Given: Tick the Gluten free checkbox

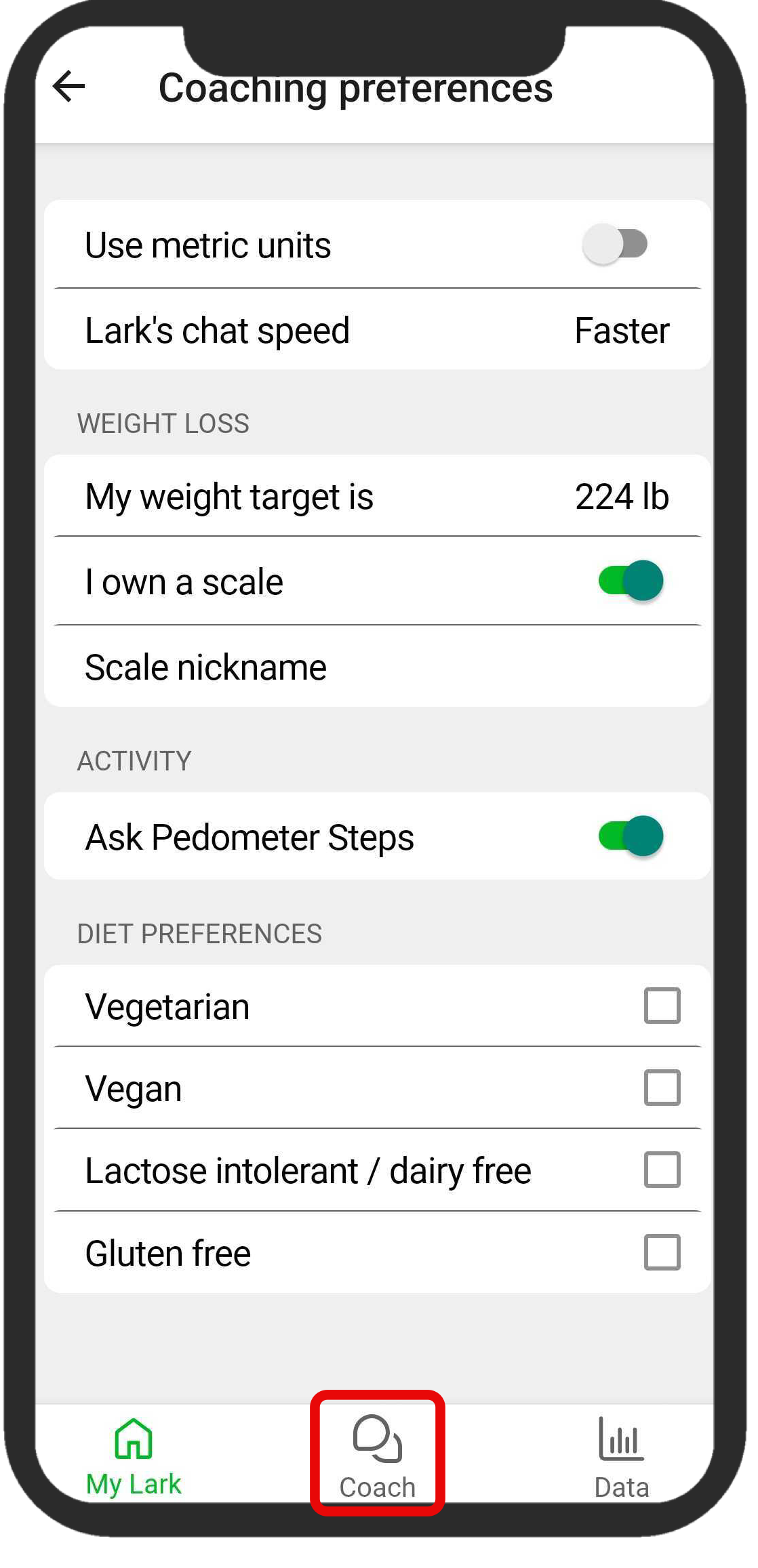Looking at the screenshot, I should [x=662, y=1252].
